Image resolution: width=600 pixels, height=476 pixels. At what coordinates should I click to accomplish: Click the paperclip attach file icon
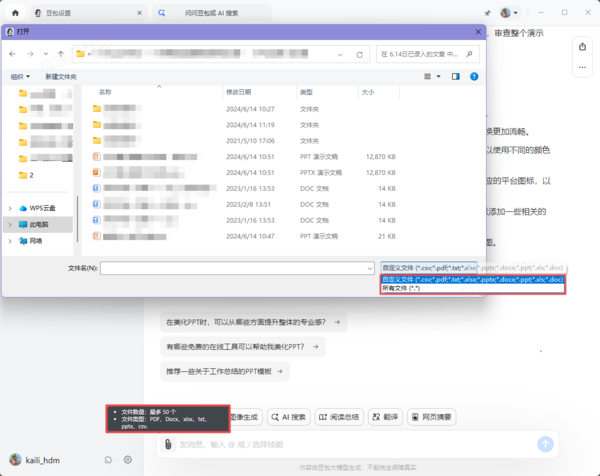click(x=168, y=444)
